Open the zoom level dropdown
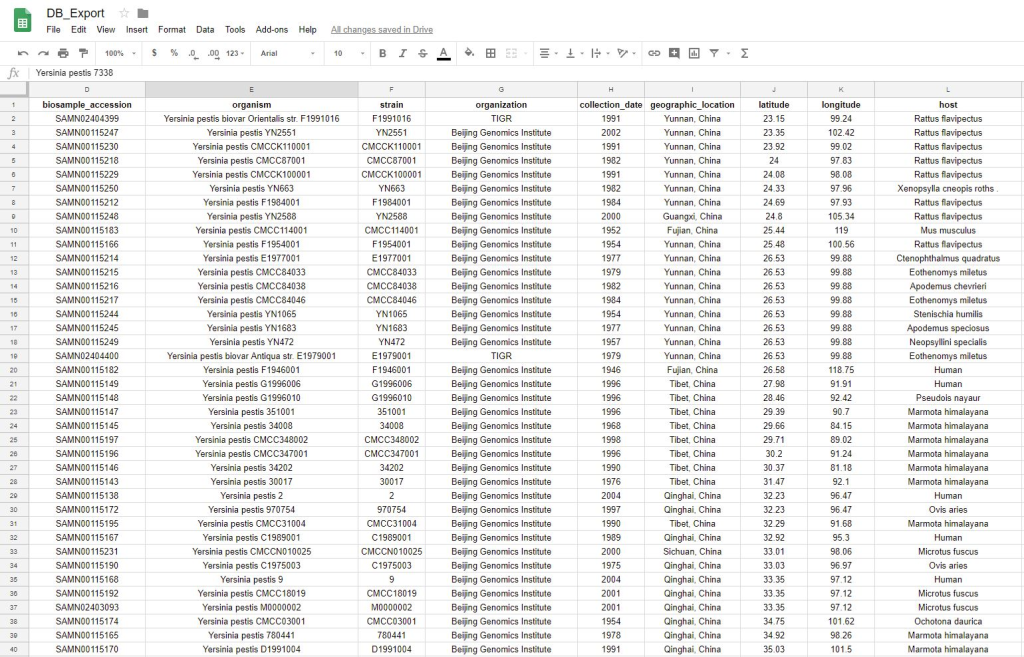The width and height of the screenshot is (1024, 657). 118,54
